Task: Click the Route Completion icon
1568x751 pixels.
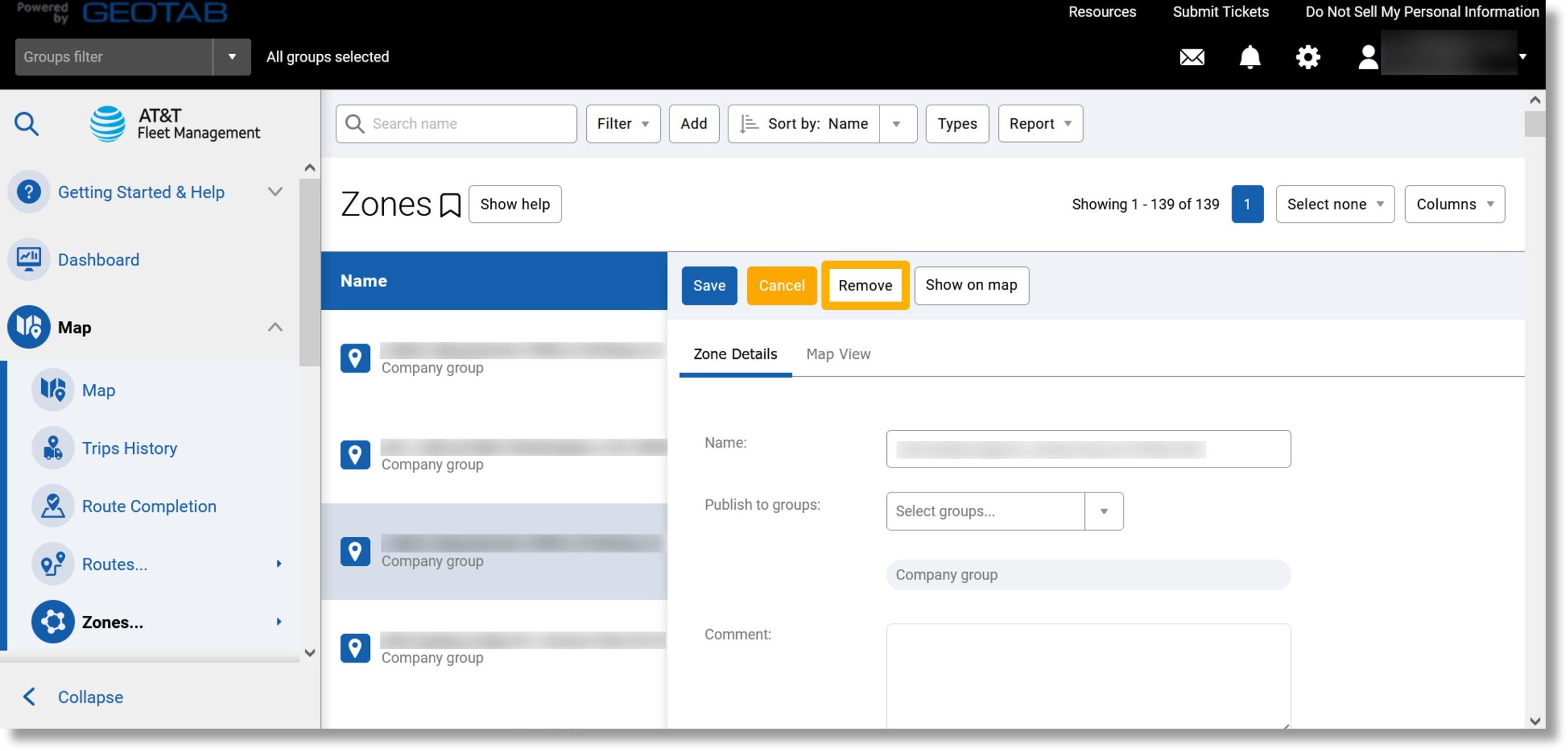Action: click(53, 506)
